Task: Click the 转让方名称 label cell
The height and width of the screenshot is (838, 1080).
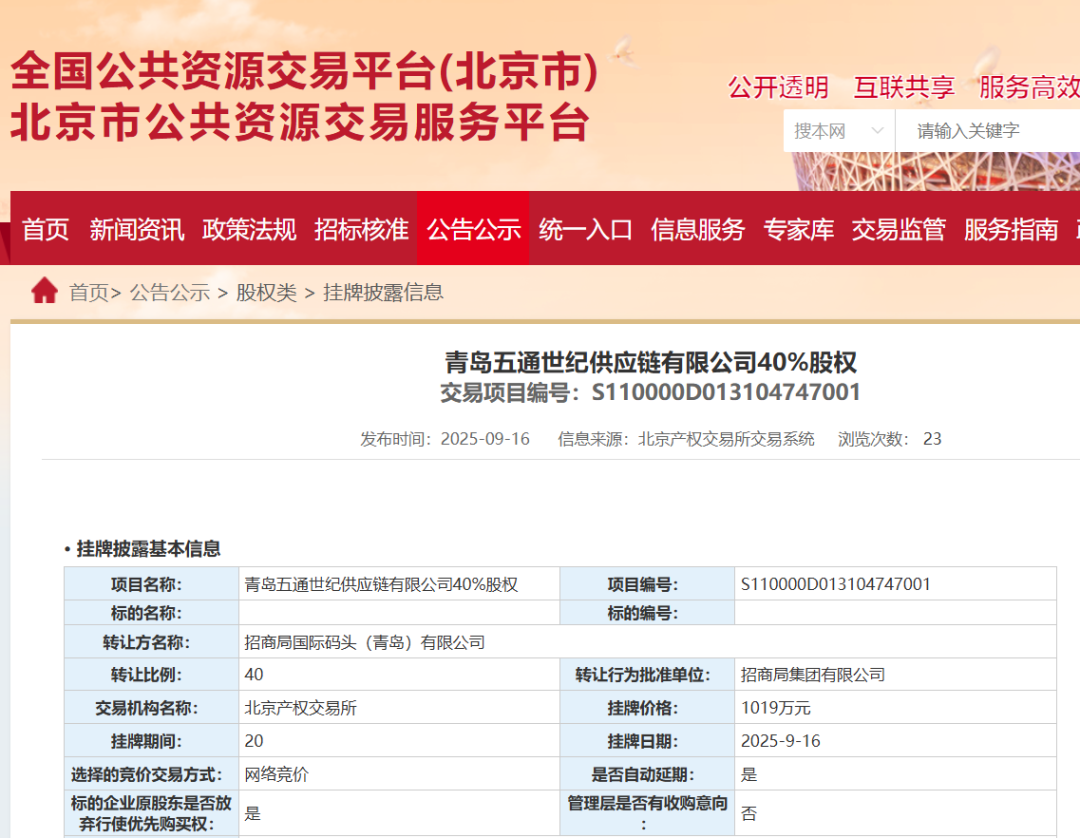Action: [x=152, y=642]
